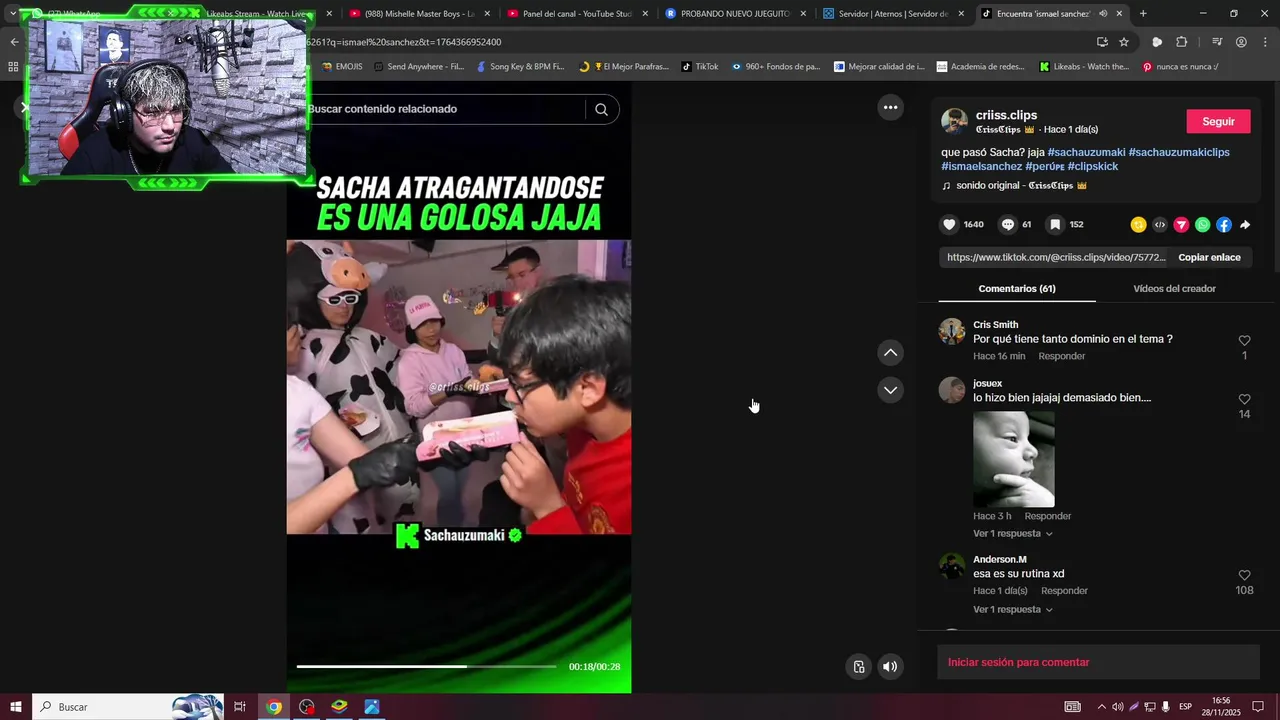Follow criiss.clips with Seguir button
This screenshot has width=1280, height=720.
pos(1218,121)
